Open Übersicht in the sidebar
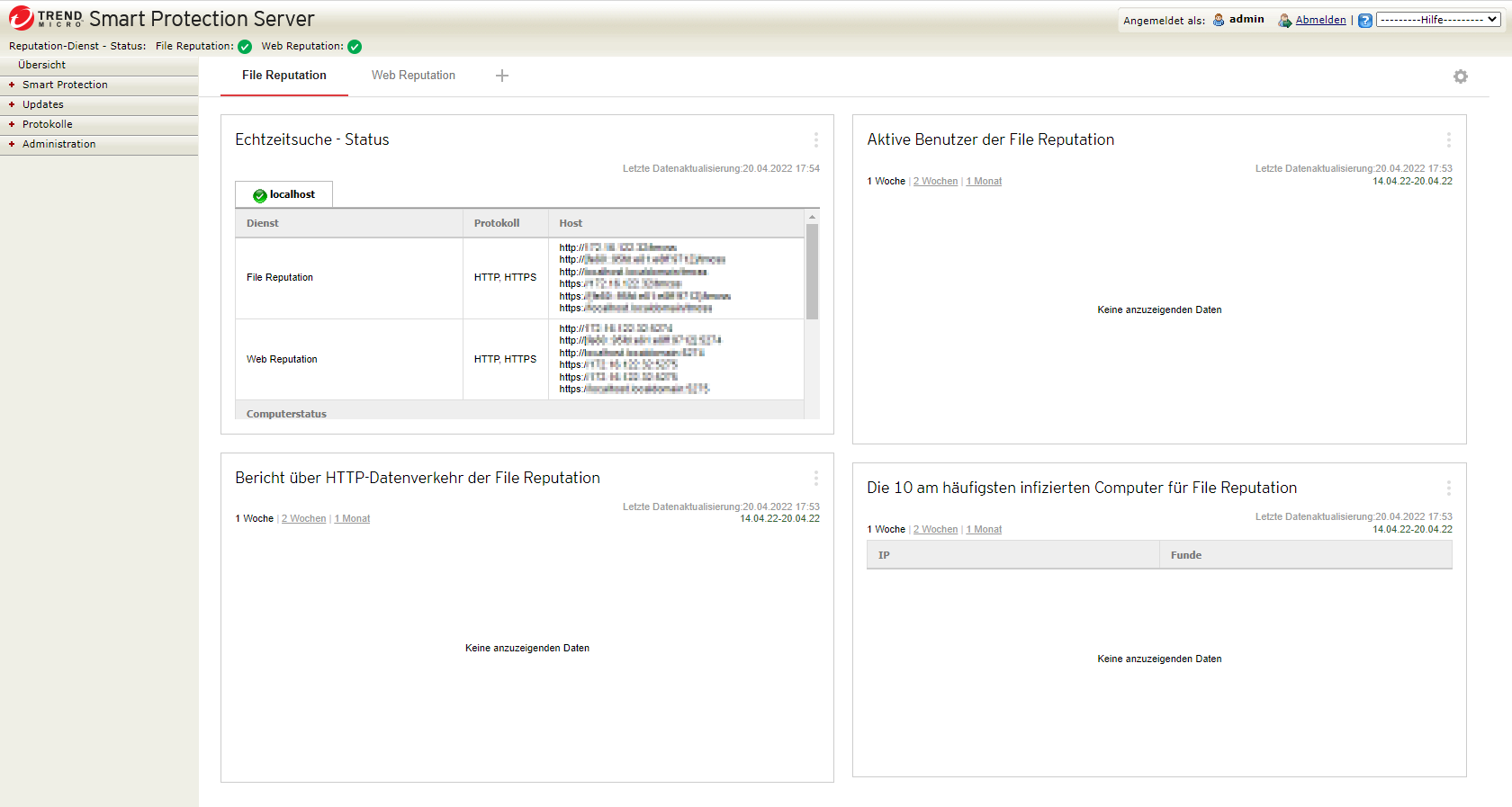 tap(42, 65)
